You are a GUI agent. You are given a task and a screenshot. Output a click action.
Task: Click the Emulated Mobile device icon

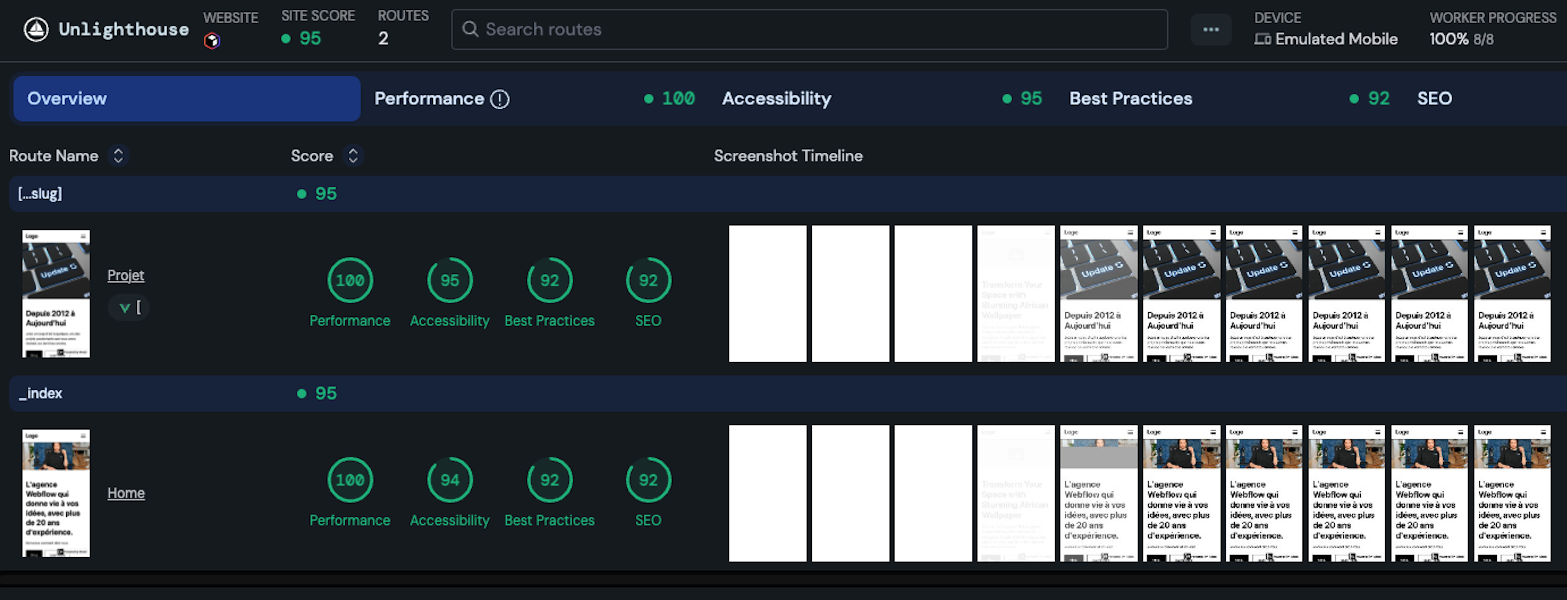tap(1263, 40)
